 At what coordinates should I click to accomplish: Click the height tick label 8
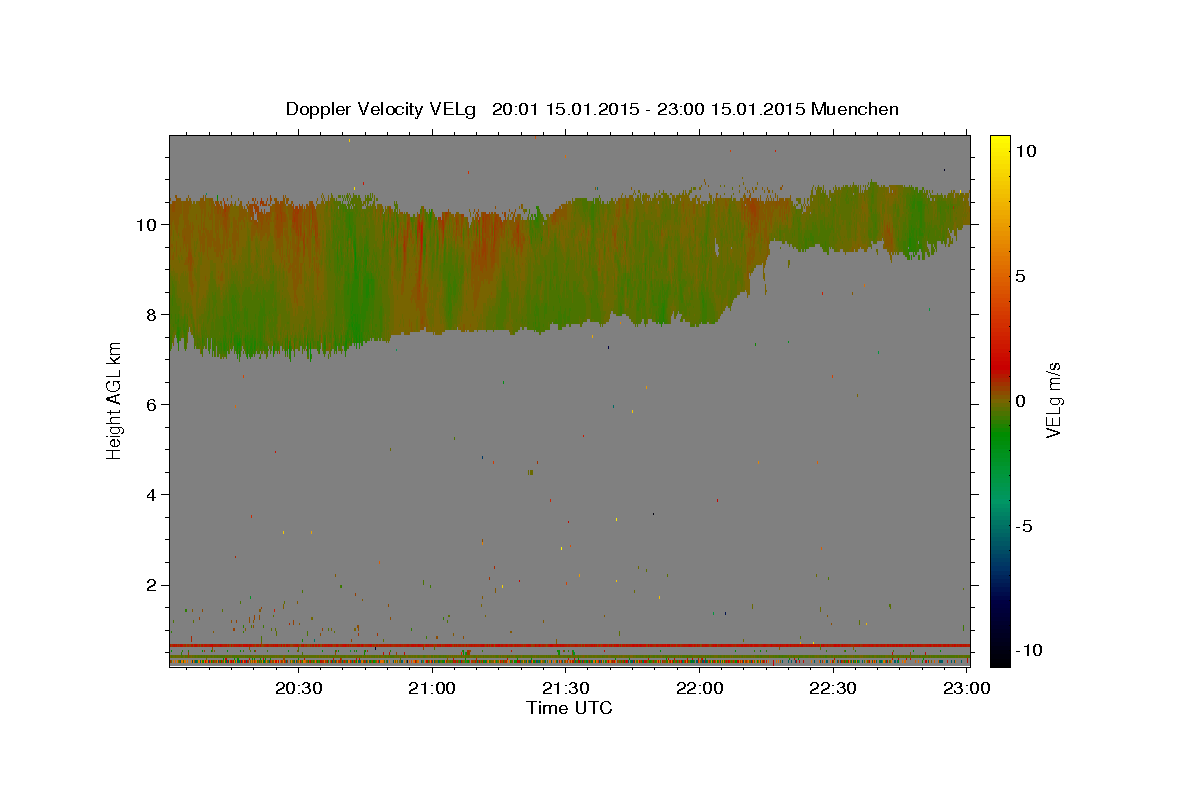(153, 315)
